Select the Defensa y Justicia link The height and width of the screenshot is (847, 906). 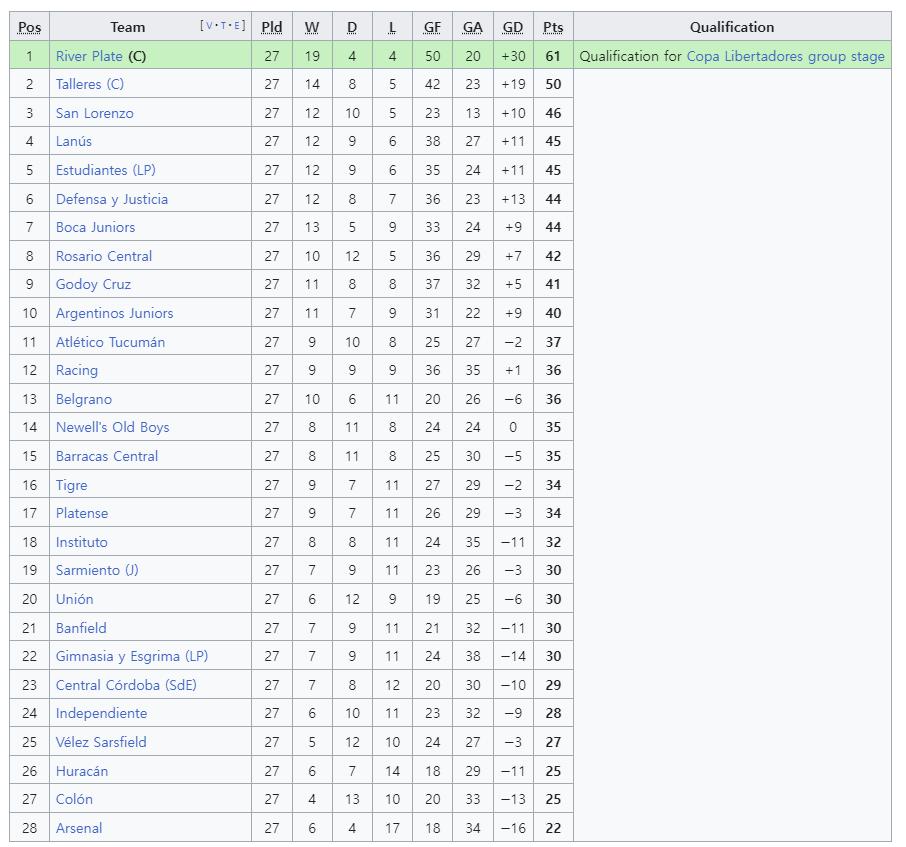click(x=112, y=199)
